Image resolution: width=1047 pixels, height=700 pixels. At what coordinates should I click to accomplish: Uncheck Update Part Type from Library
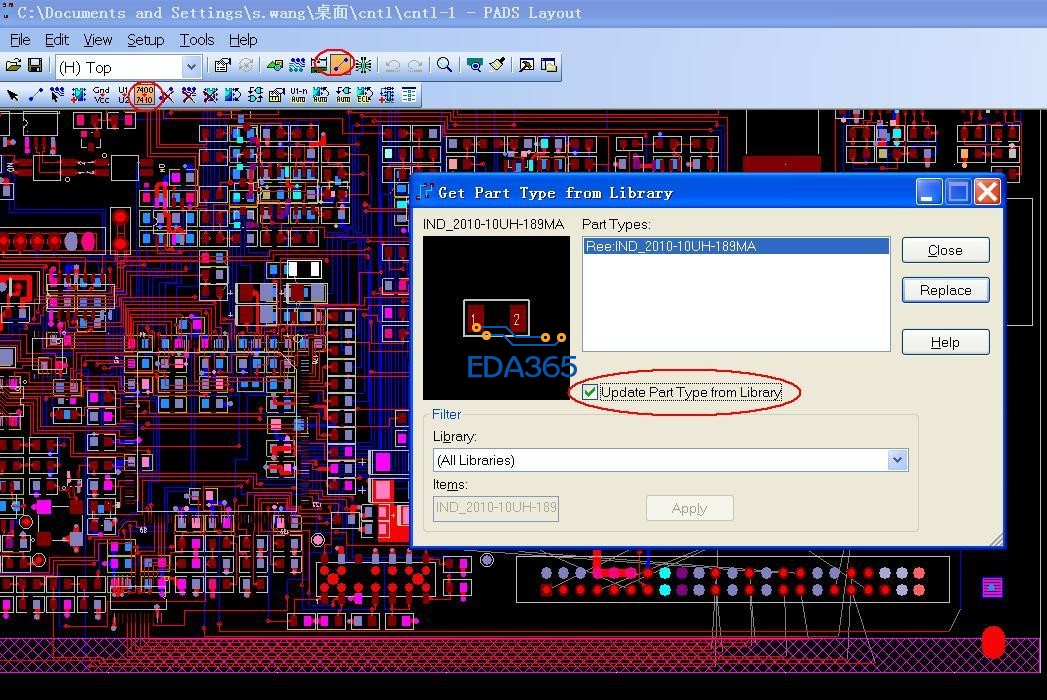click(x=590, y=392)
